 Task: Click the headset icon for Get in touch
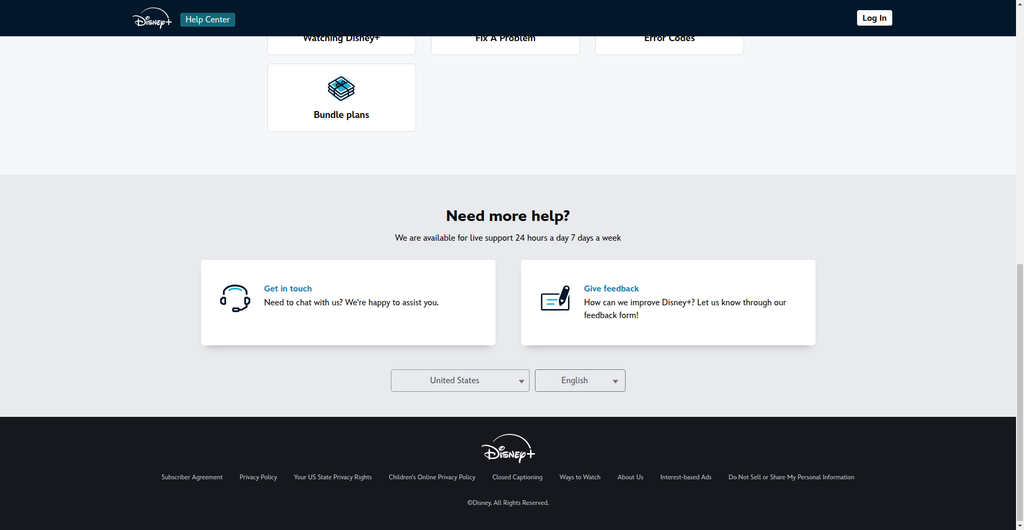point(235,298)
